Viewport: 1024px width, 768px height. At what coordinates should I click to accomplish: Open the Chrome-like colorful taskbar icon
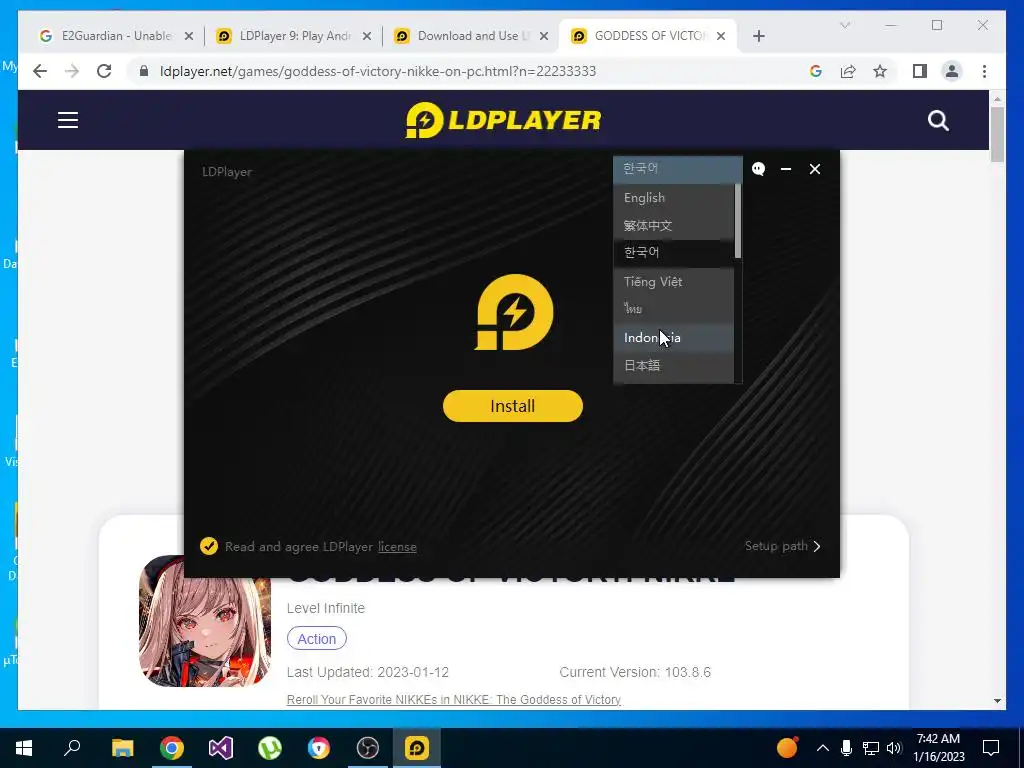click(x=319, y=748)
